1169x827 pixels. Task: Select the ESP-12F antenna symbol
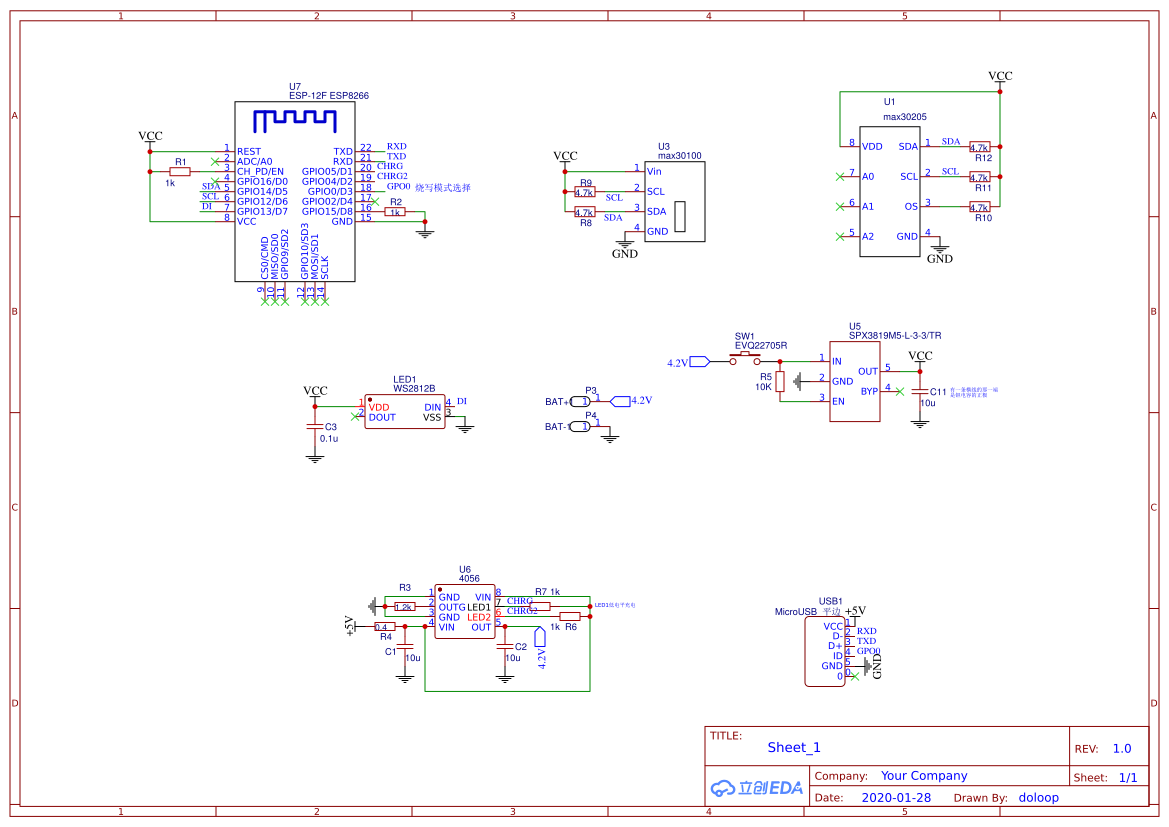point(294,121)
